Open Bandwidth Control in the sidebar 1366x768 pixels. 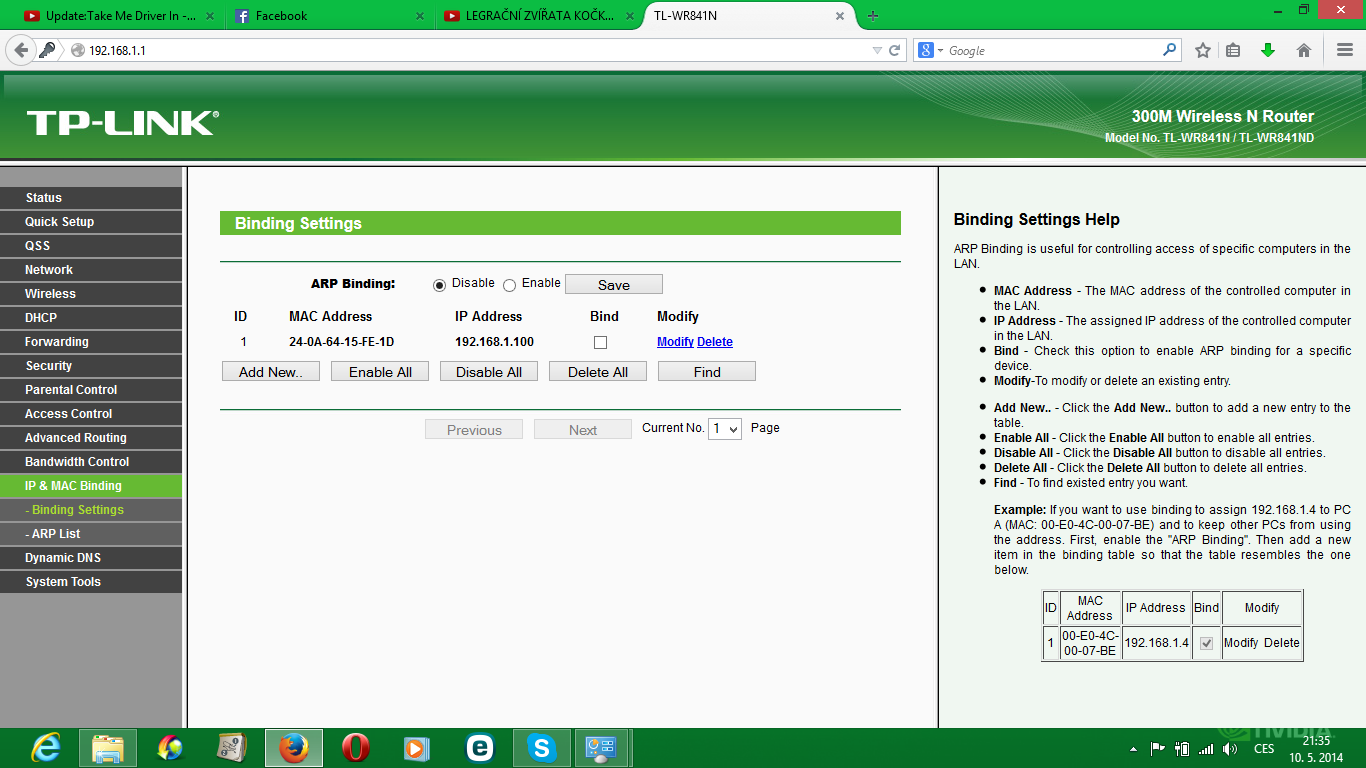coord(91,462)
